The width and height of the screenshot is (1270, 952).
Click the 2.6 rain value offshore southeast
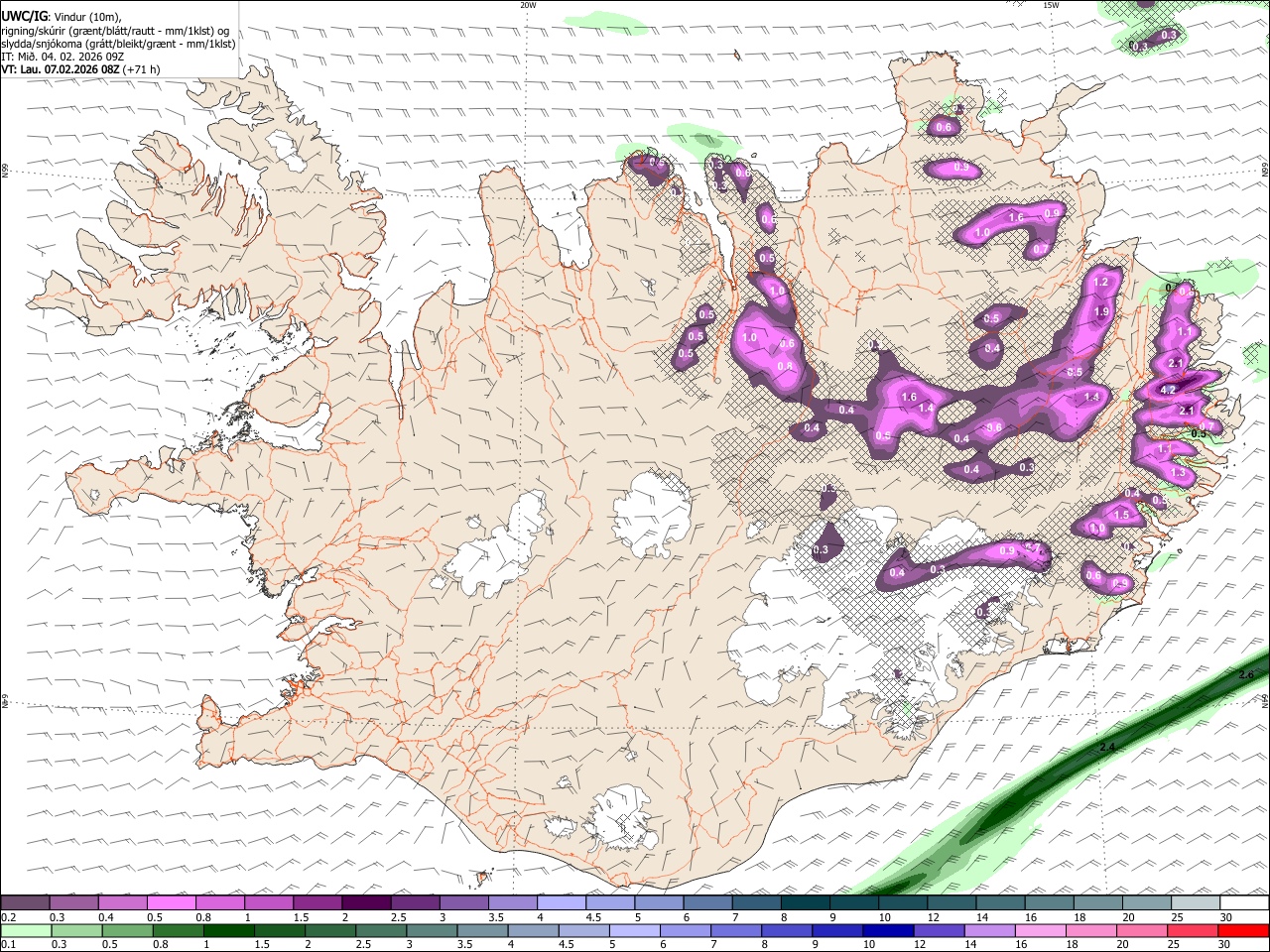pos(1247,675)
